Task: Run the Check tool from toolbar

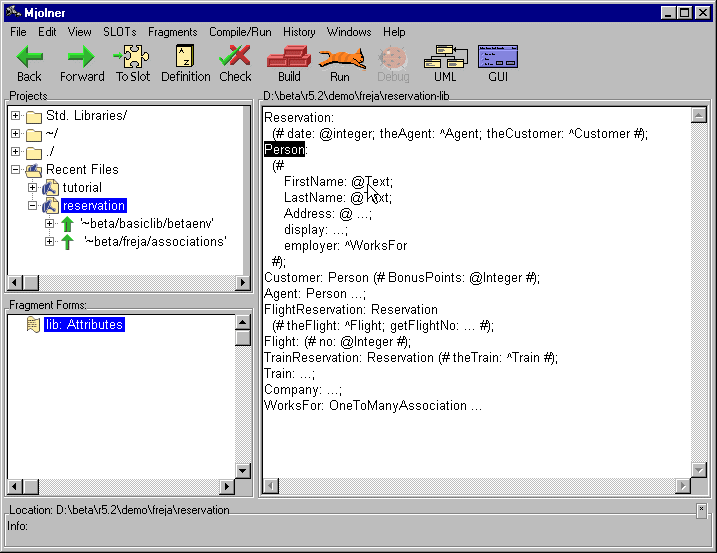Action: 235,58
